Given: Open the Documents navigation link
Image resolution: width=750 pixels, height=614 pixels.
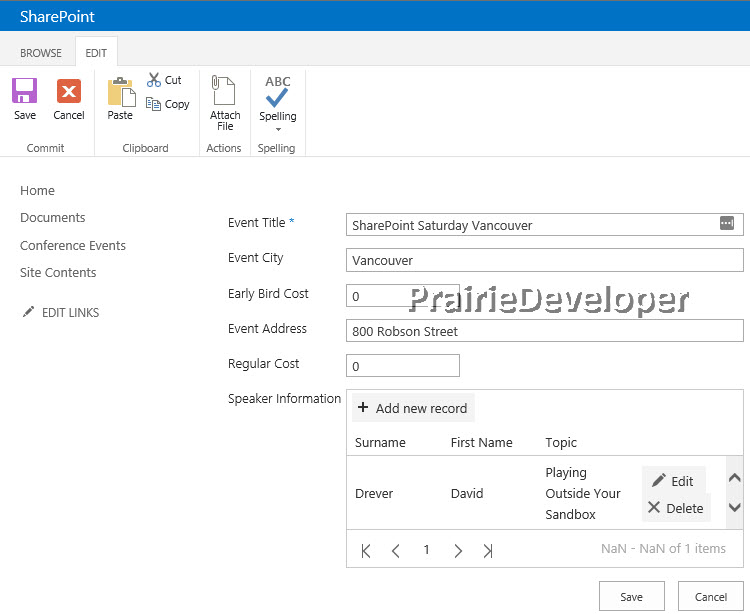Looking at the screenshot, I should [53, 218].
